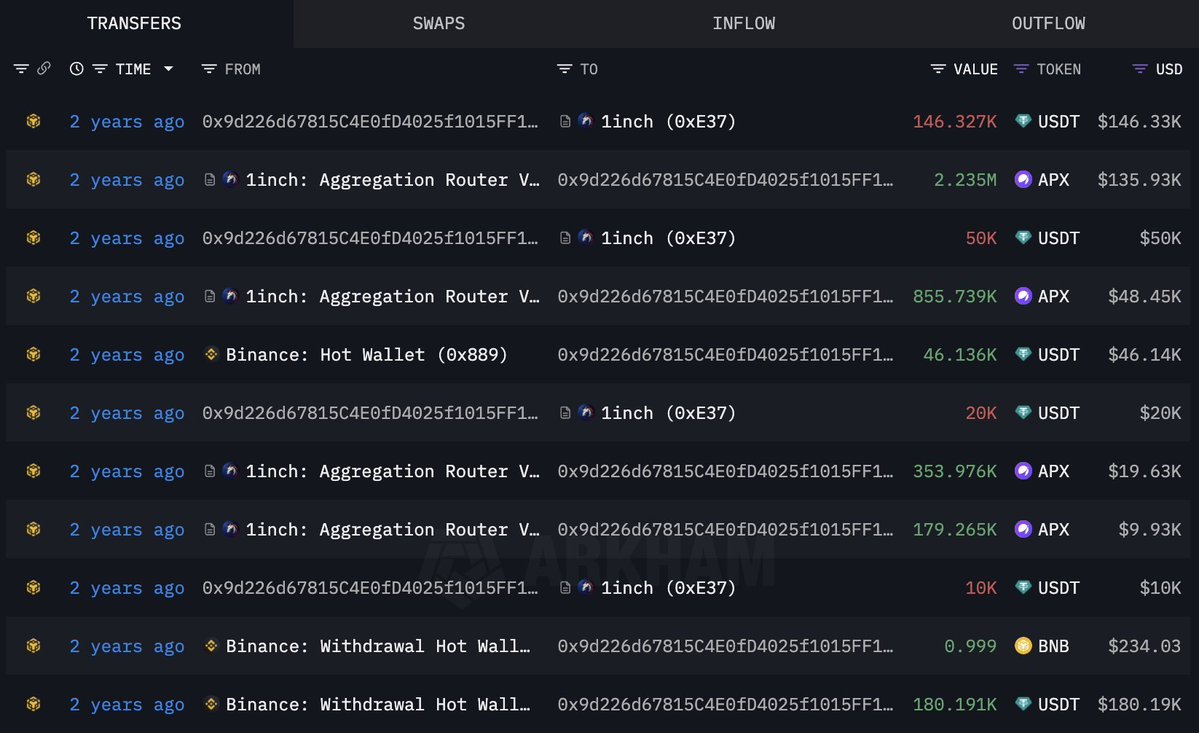Viewport: 1199px width, 733px height.
Task: Select the $46.14K USD cell
Action: (x=1144, y=355)
